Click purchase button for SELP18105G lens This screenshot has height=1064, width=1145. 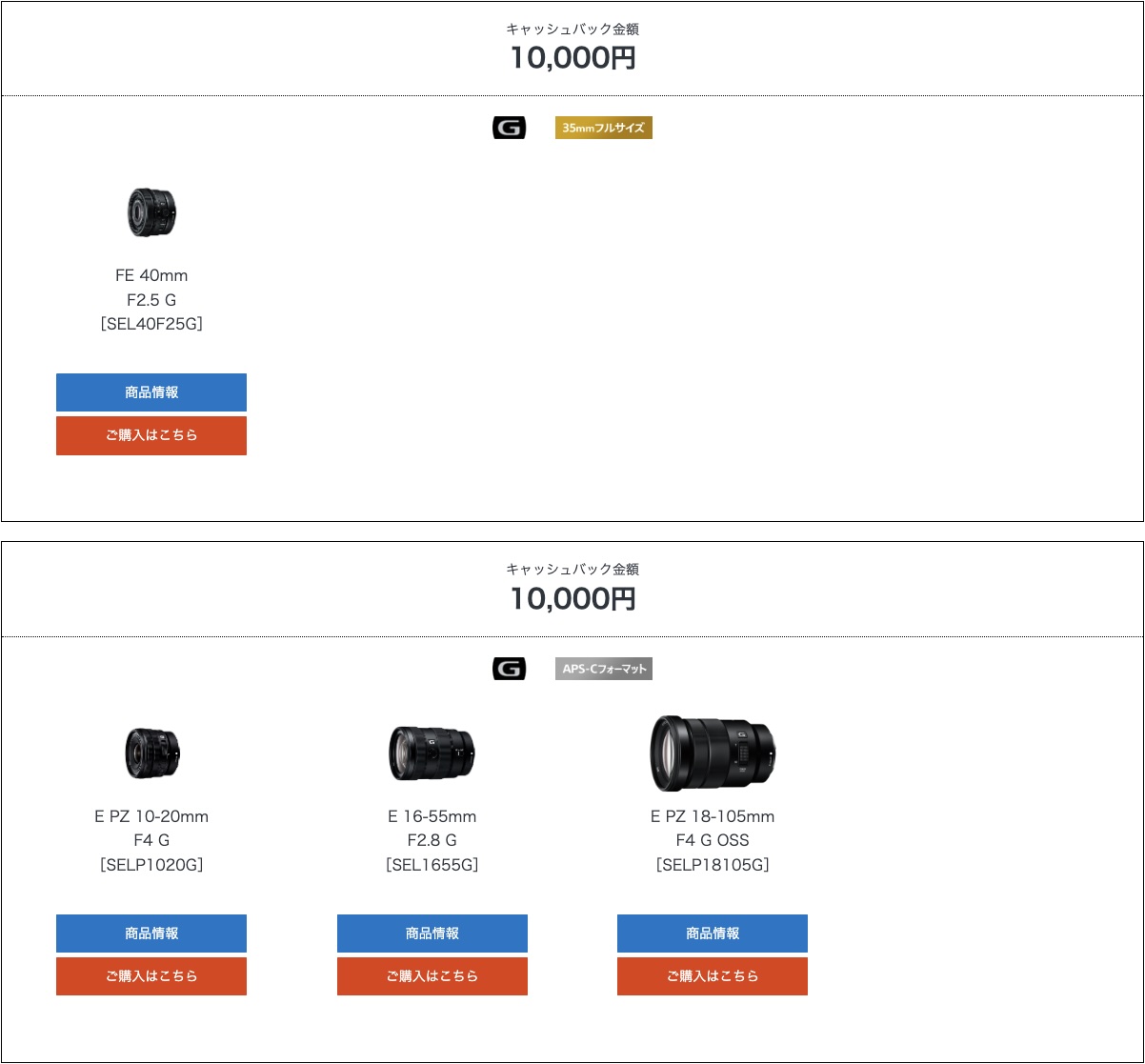713,976
